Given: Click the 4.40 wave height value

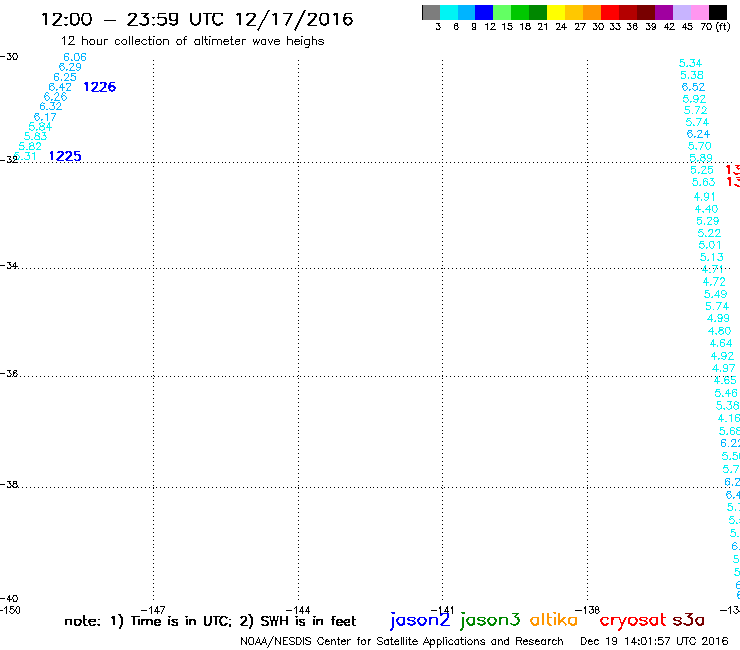Looking at the screenshot, I should [706, 209].
